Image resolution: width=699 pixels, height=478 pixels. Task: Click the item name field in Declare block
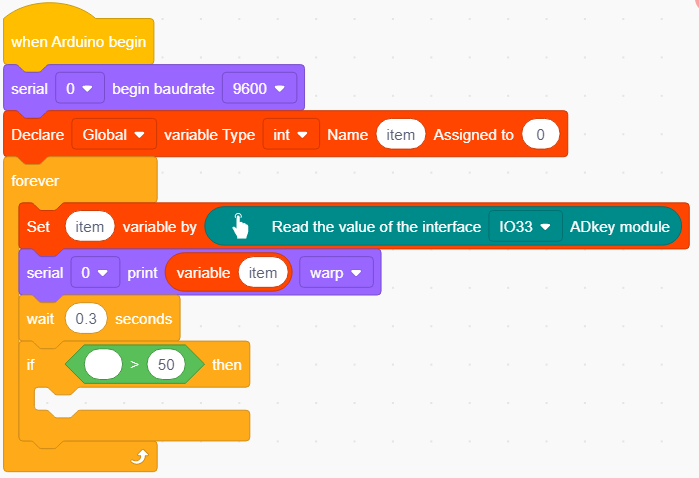400,134
